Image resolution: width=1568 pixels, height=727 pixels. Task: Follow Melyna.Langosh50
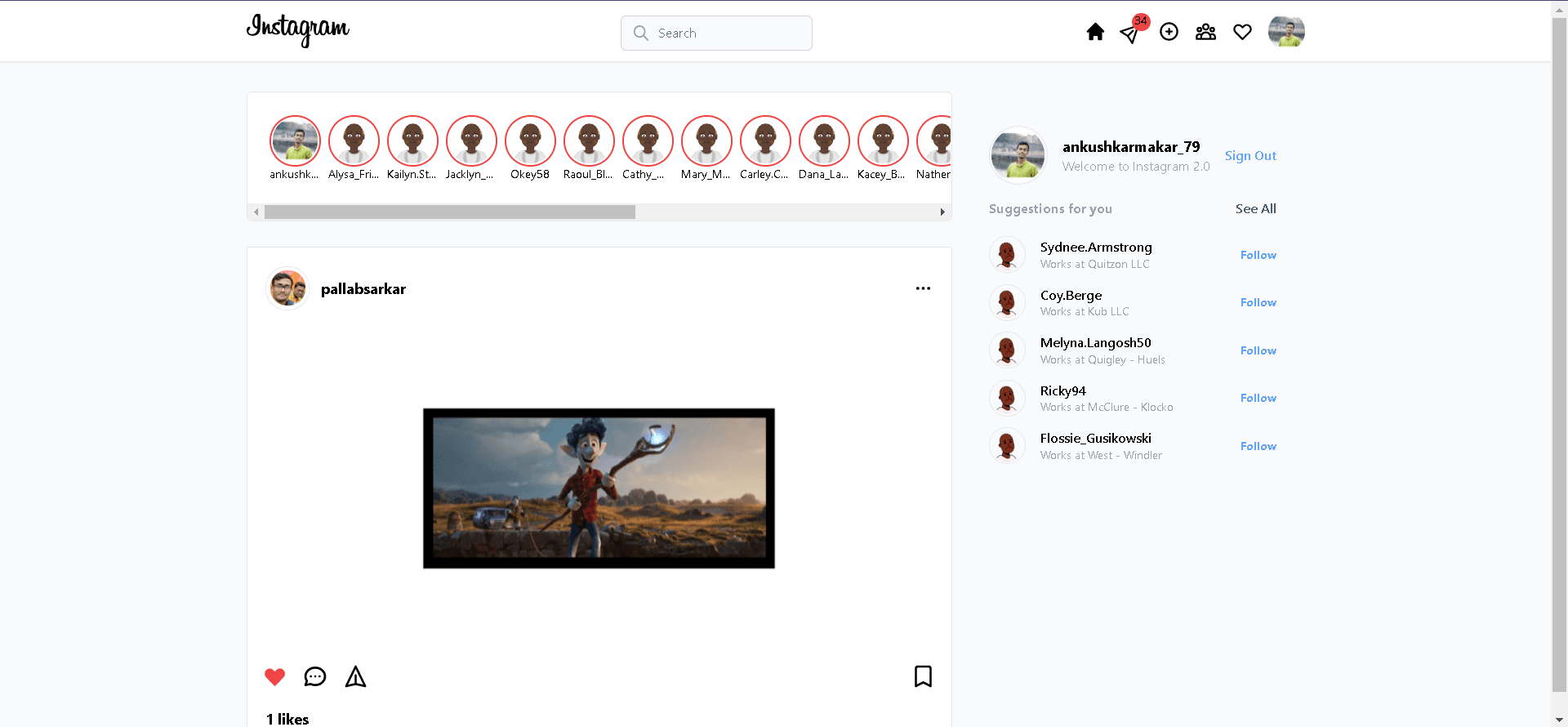[1258, 350]
